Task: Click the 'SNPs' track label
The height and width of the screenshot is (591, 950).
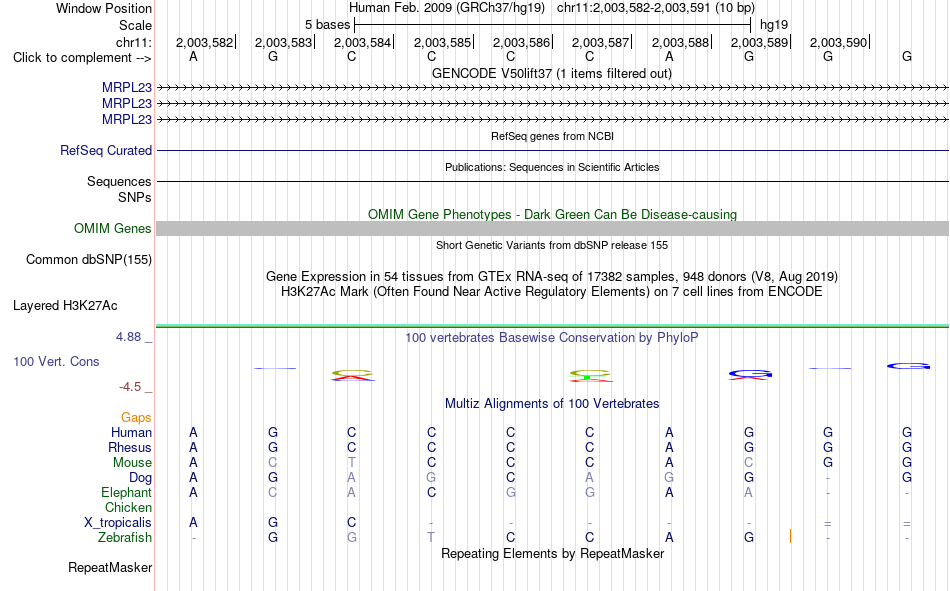Action: tap(135, 198)
